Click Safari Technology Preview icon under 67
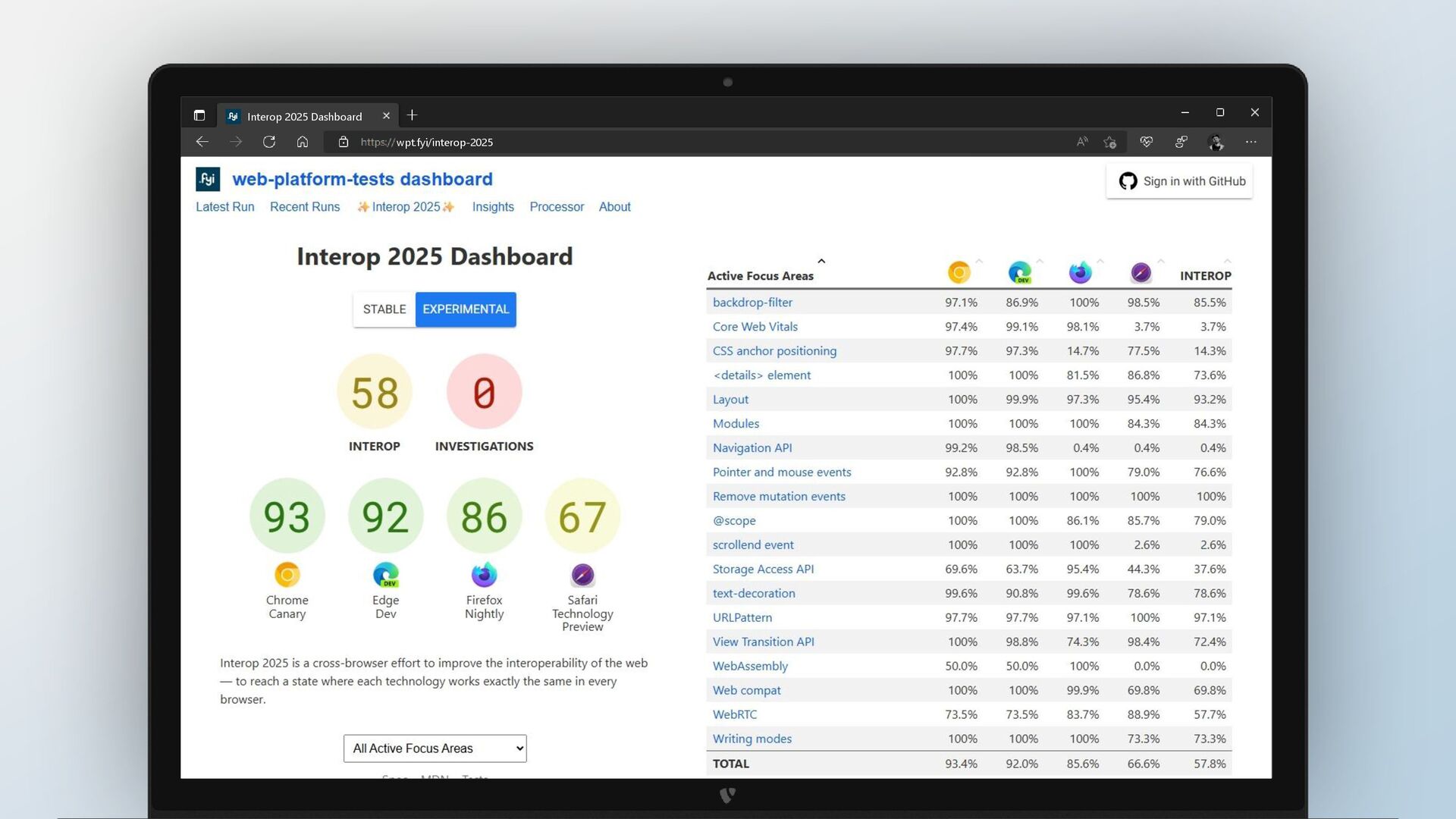Screen dimensions: 1456x819 [582, 575]
